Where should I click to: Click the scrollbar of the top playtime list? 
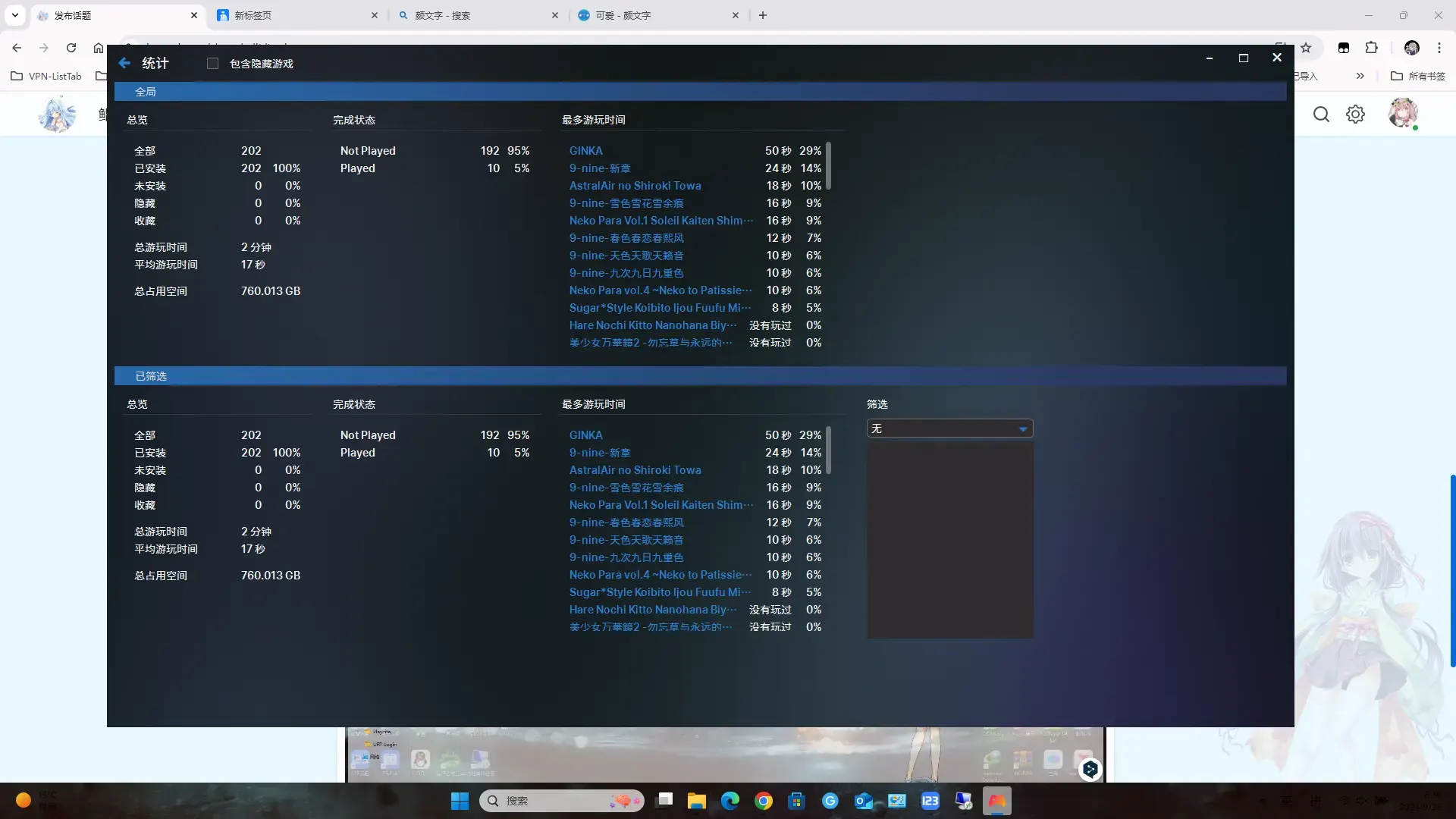pos(828,166)
